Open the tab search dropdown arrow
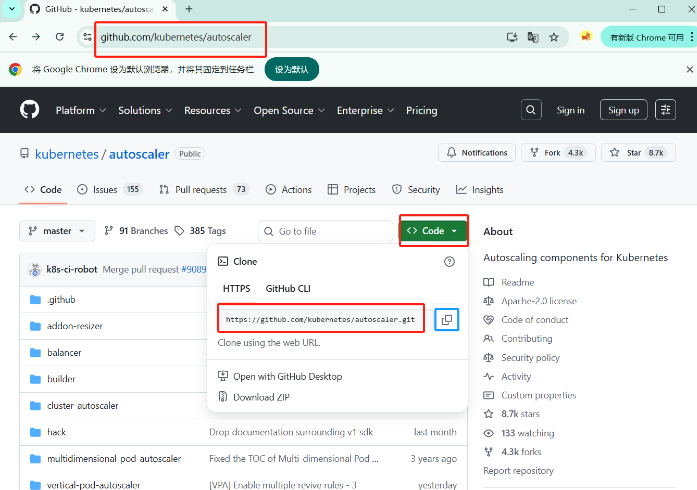 pos(12,9)
